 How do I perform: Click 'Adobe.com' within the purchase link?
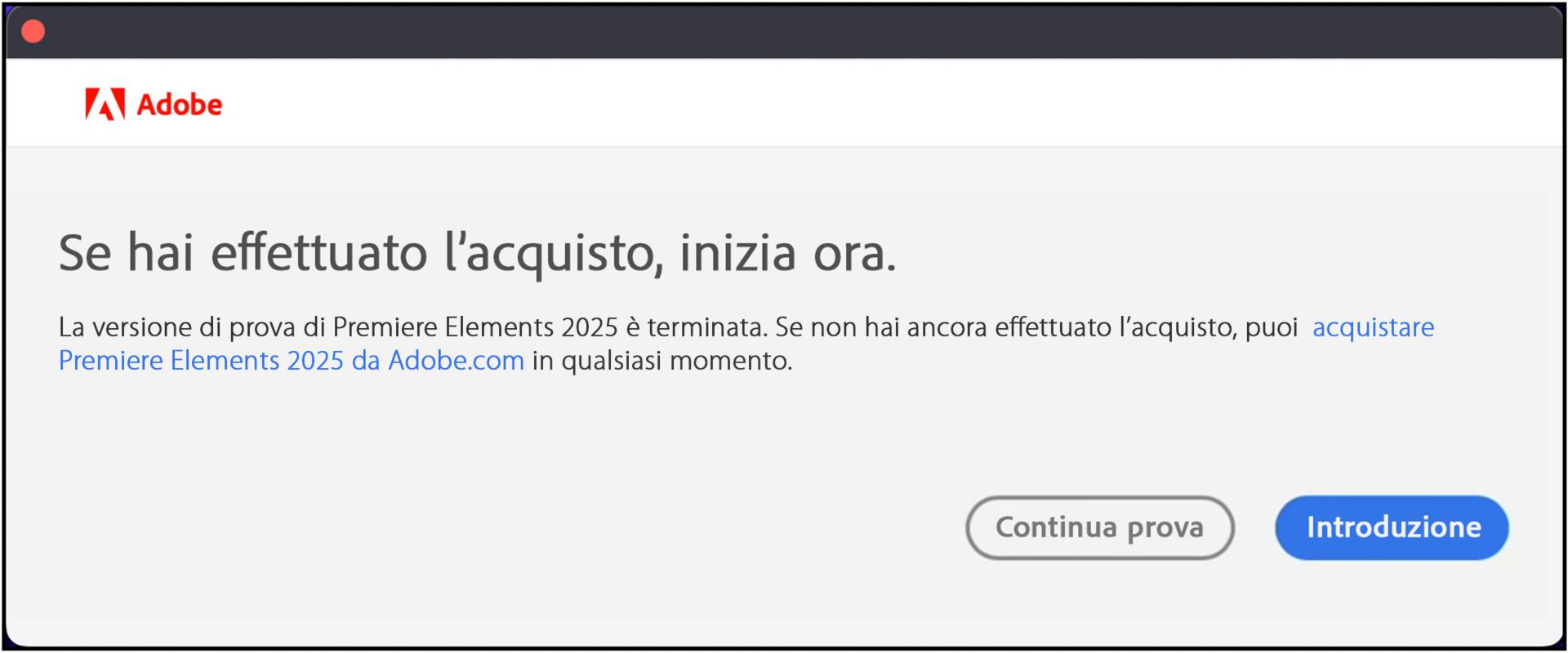click(456, 361)
